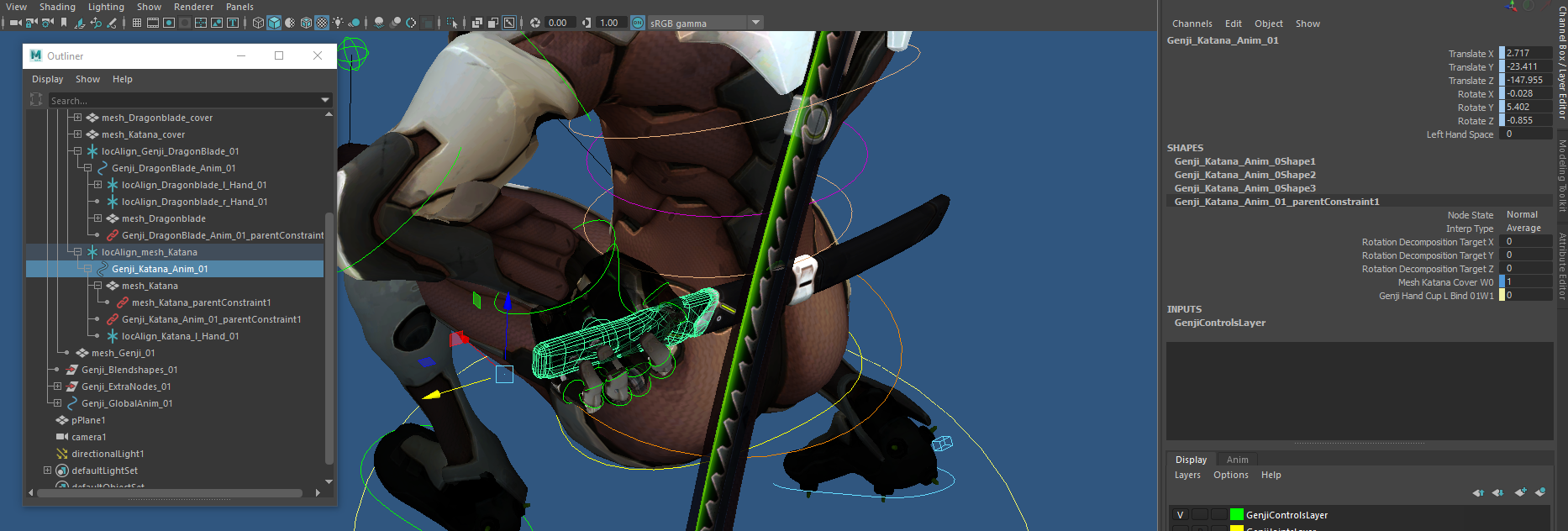Collapse locAlign_Genji_DragonBlade_01 node

coord(77,151)
